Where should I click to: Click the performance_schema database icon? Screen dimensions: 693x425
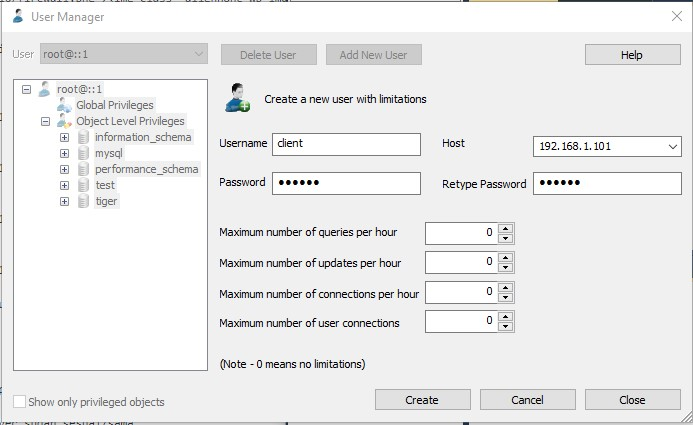click(83, 169)
